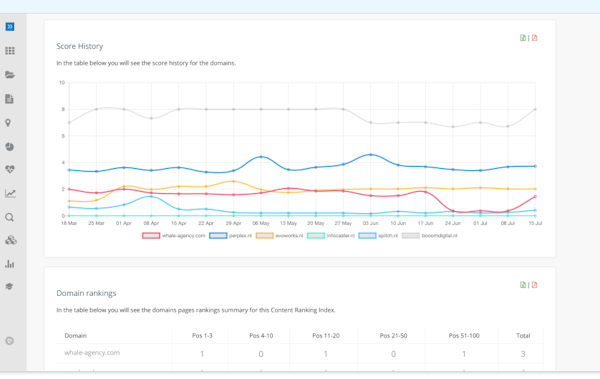Screen dimensions: 600x379
Task: Click the Domain column header
Action: [x=75, y=335]
